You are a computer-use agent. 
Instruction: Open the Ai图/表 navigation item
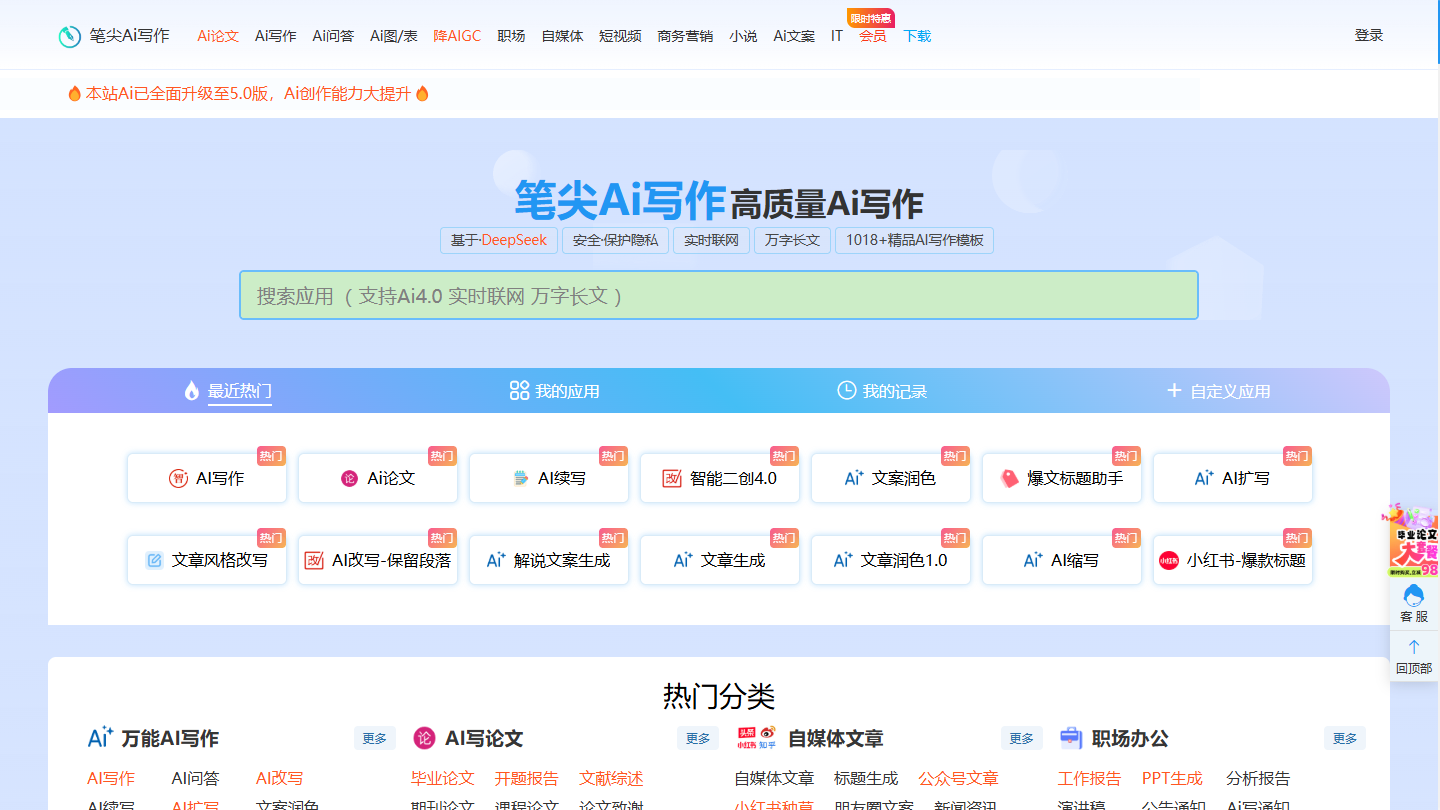[394, 36]
